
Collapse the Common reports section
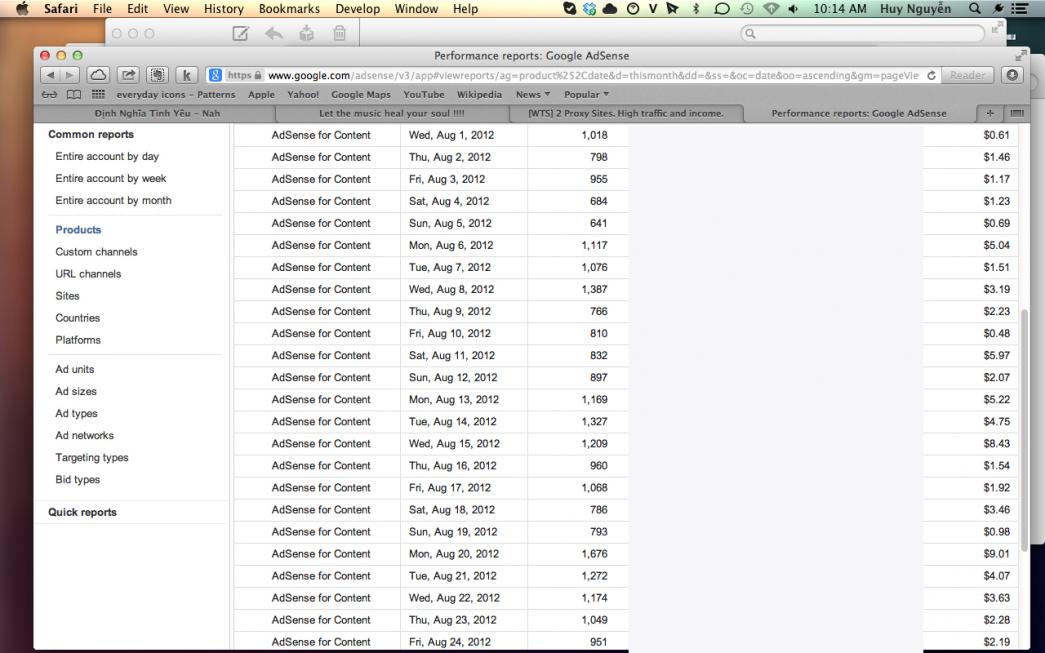[91, 134]
